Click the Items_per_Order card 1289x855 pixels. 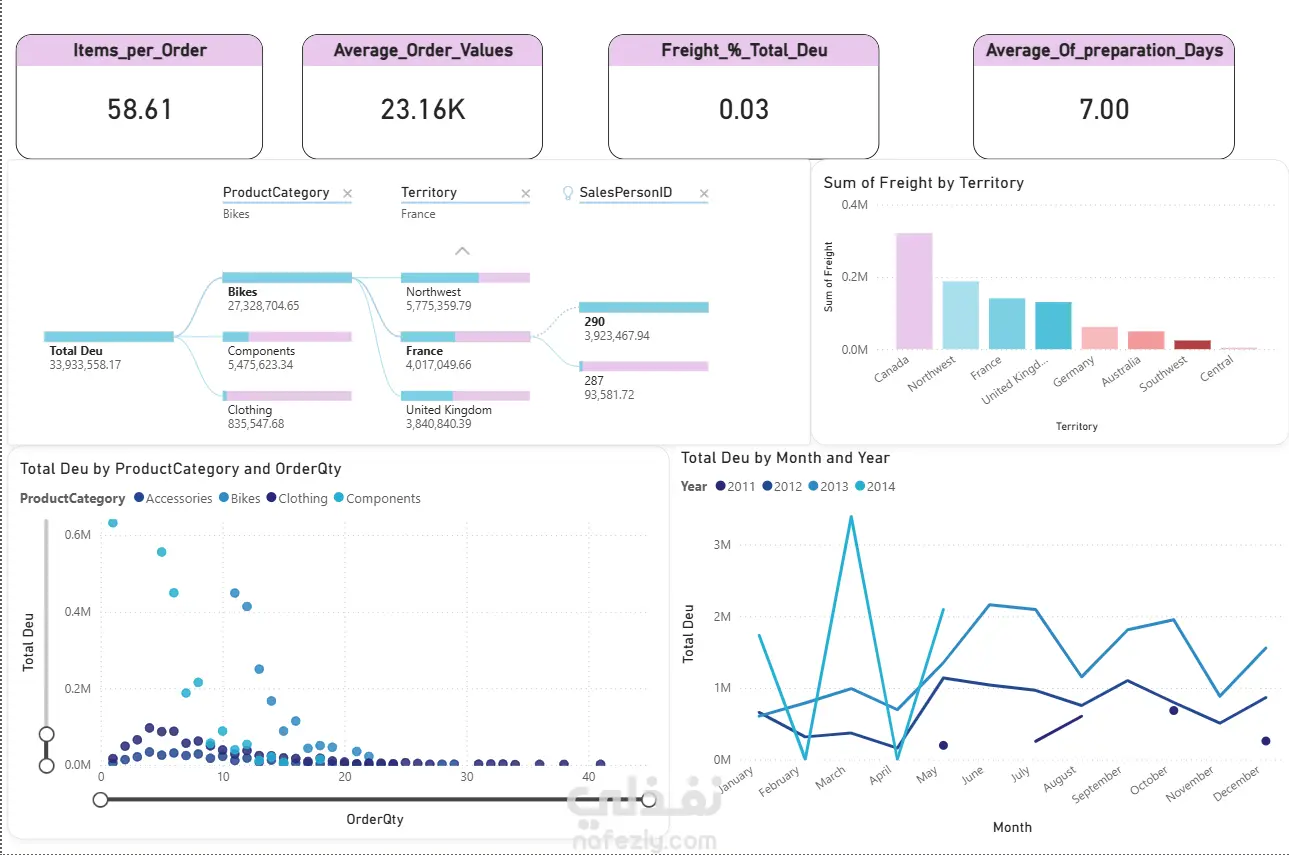point(139,96)
